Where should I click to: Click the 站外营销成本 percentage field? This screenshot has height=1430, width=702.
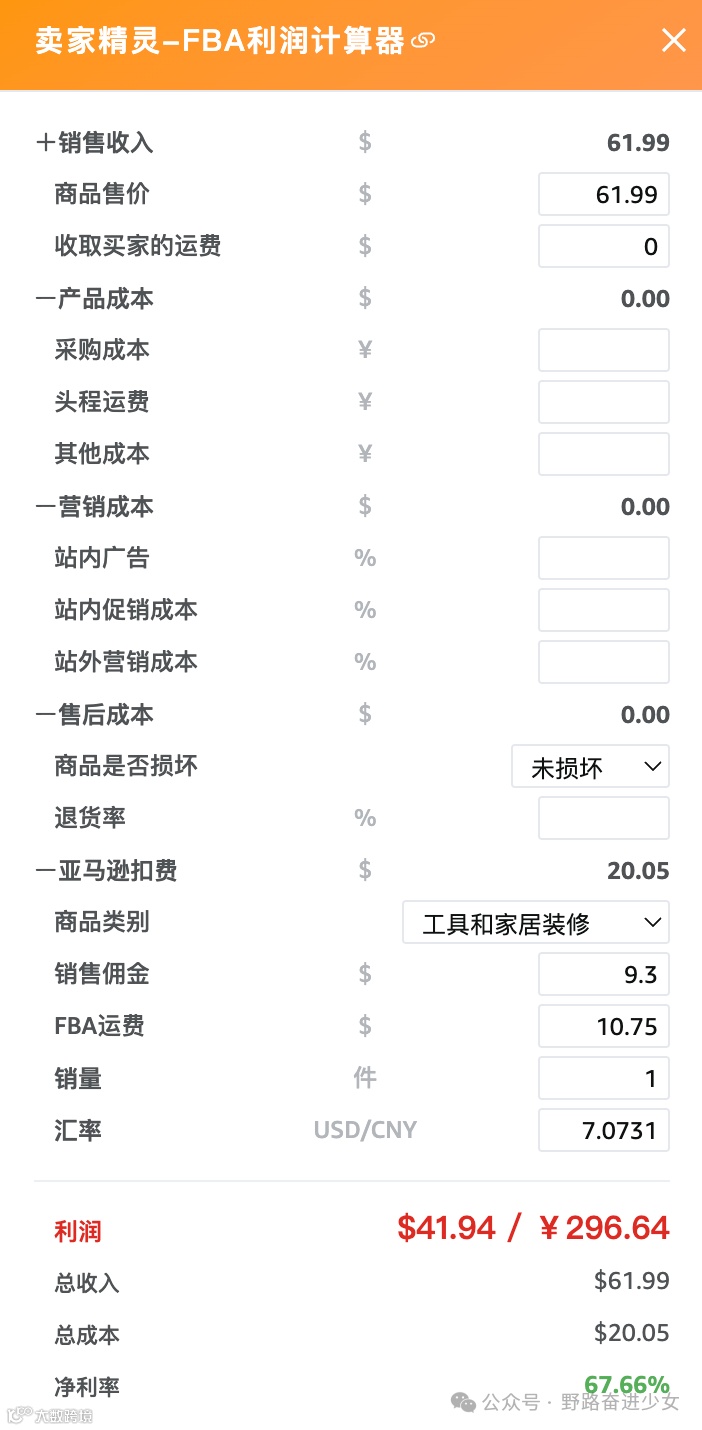click(603, 663)
